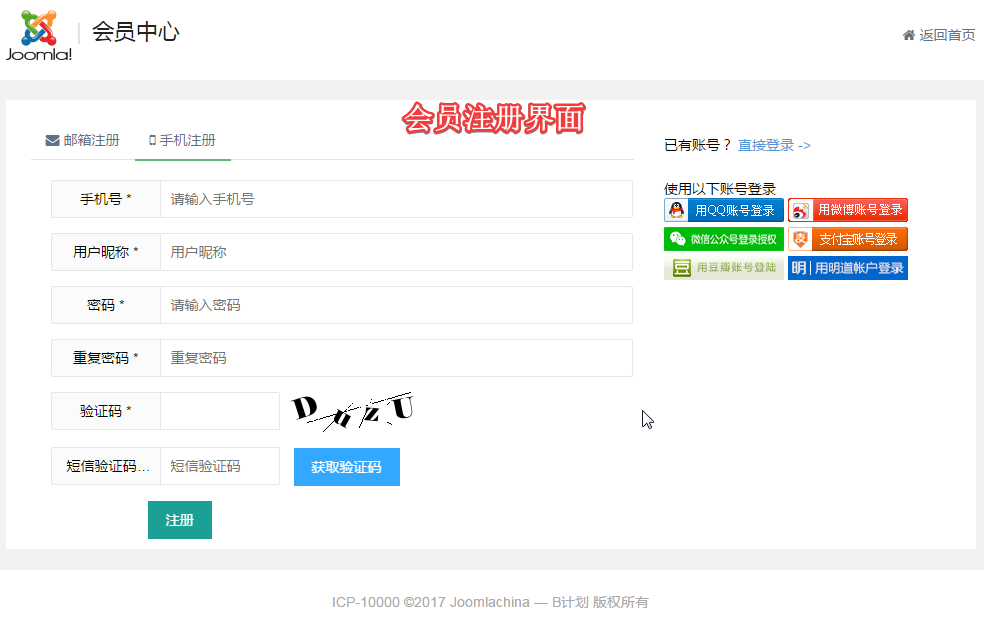Open the 直接登录 link
Image resolution: width=984 pixels, height=619 pixels.
pos(774,145)
